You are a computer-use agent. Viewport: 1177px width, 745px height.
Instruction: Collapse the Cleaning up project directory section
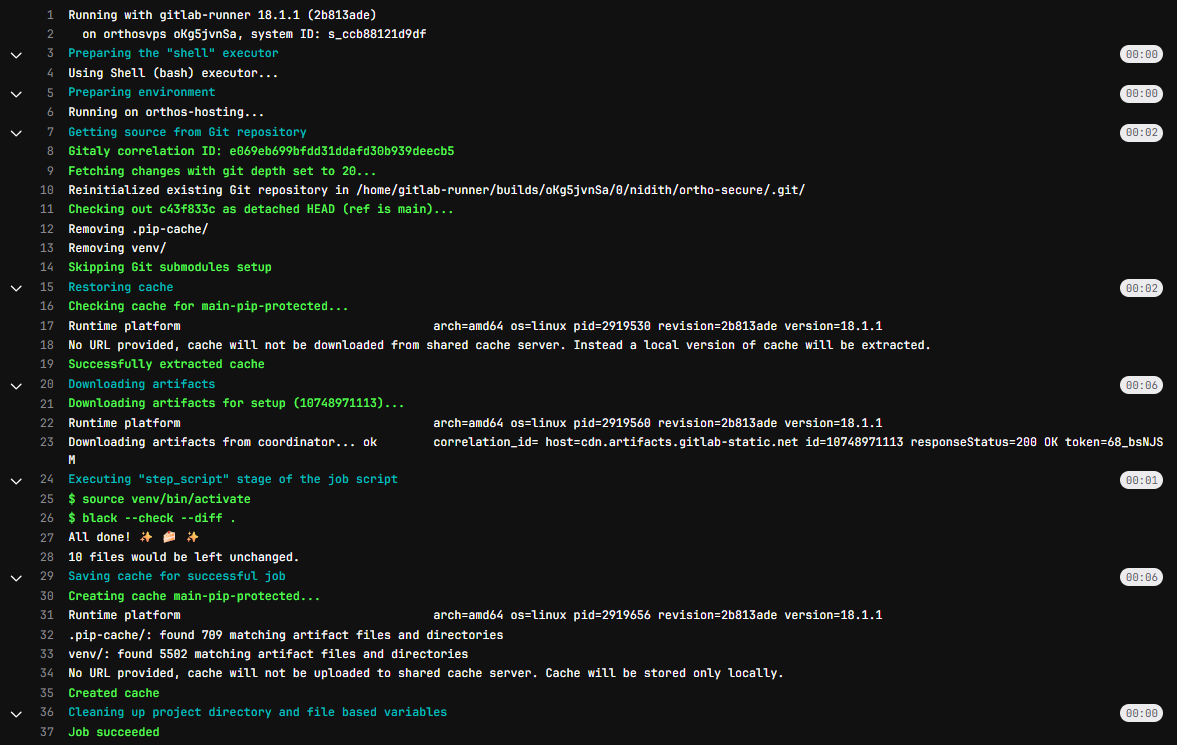click(x=16, y=713)
